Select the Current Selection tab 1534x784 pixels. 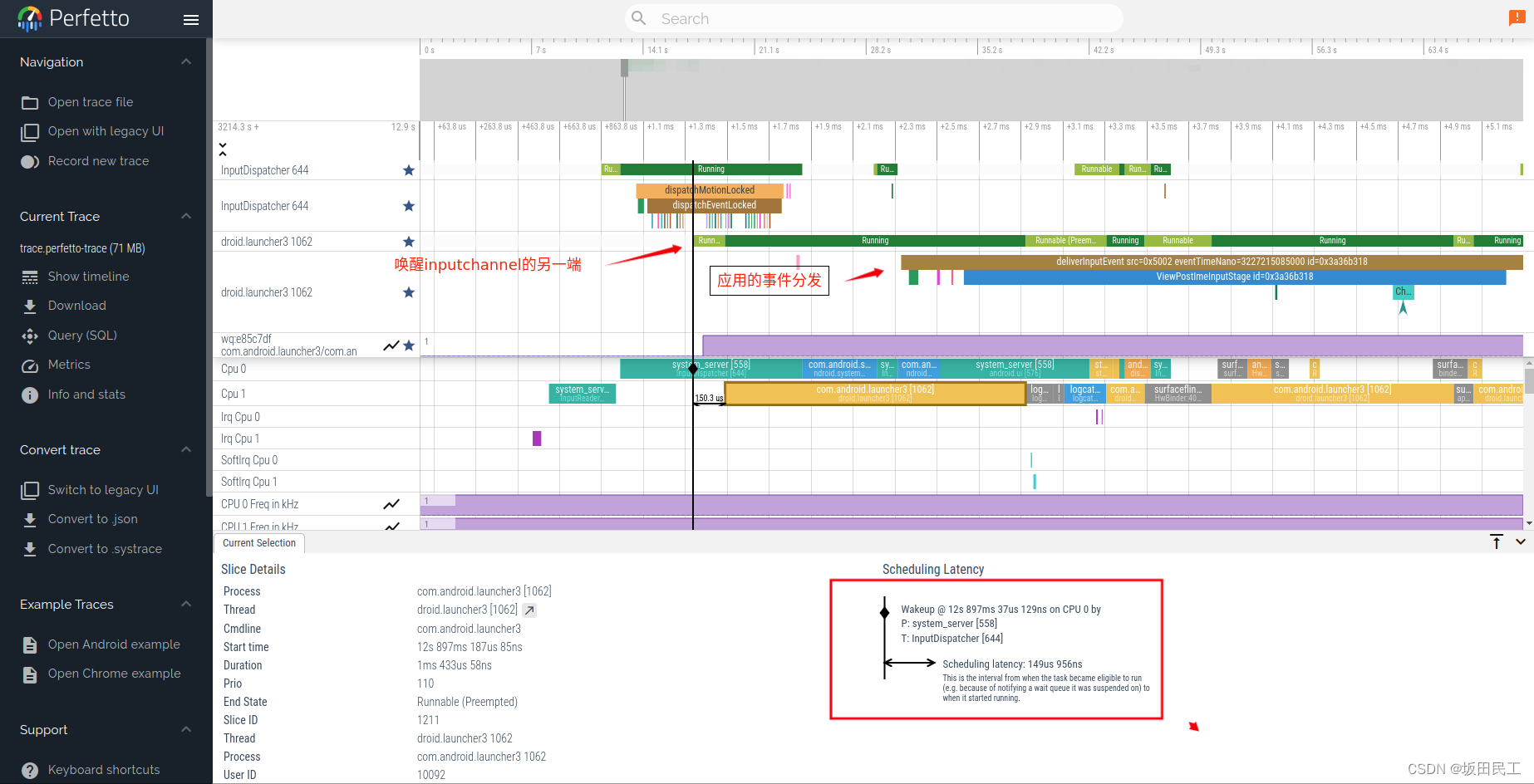[x=259, y=543]
